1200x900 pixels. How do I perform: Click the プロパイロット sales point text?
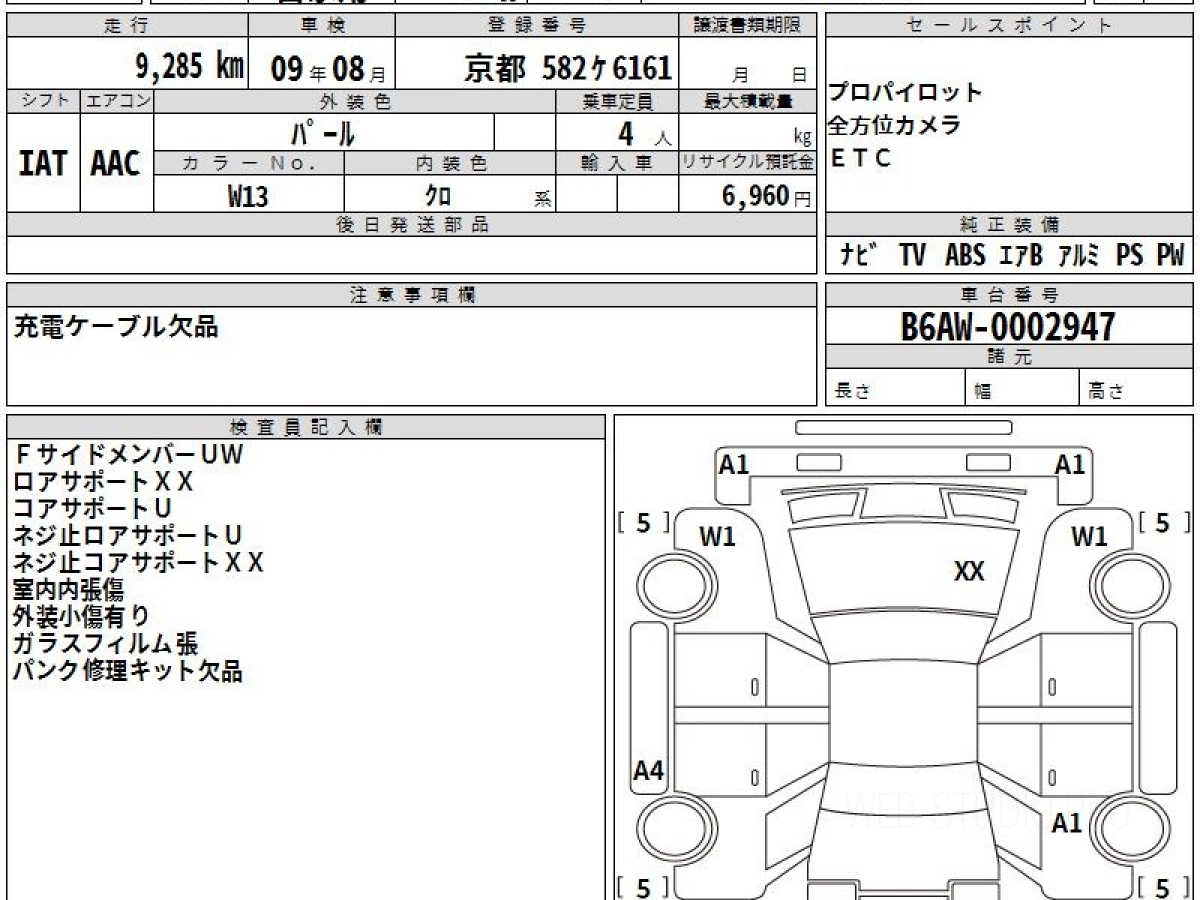906,93
